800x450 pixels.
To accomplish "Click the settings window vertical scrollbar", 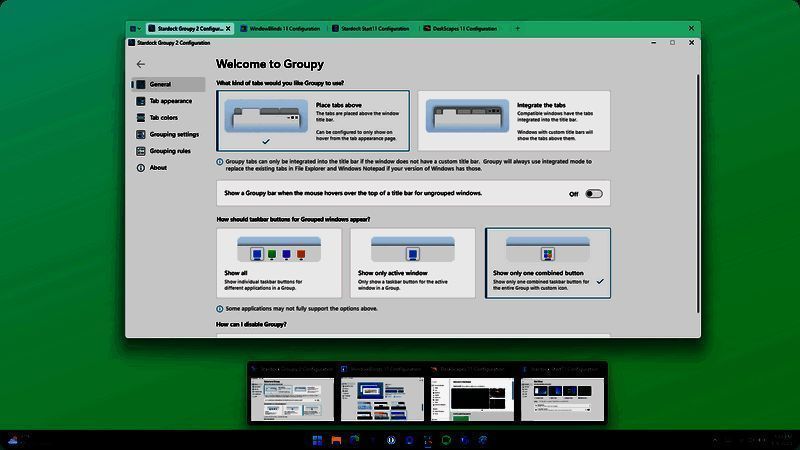I will 697,194.
